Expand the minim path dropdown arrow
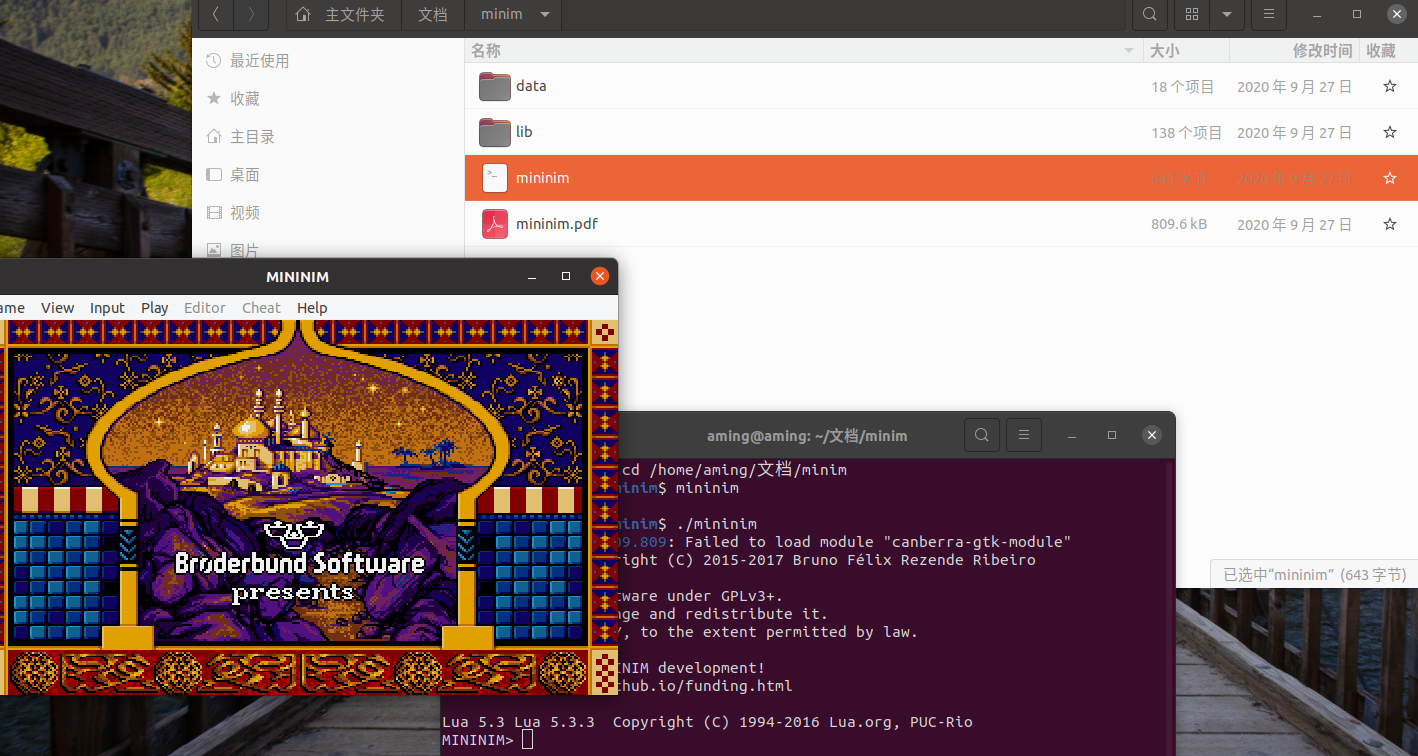1418x756 pixels. click(x=545, y=15)
